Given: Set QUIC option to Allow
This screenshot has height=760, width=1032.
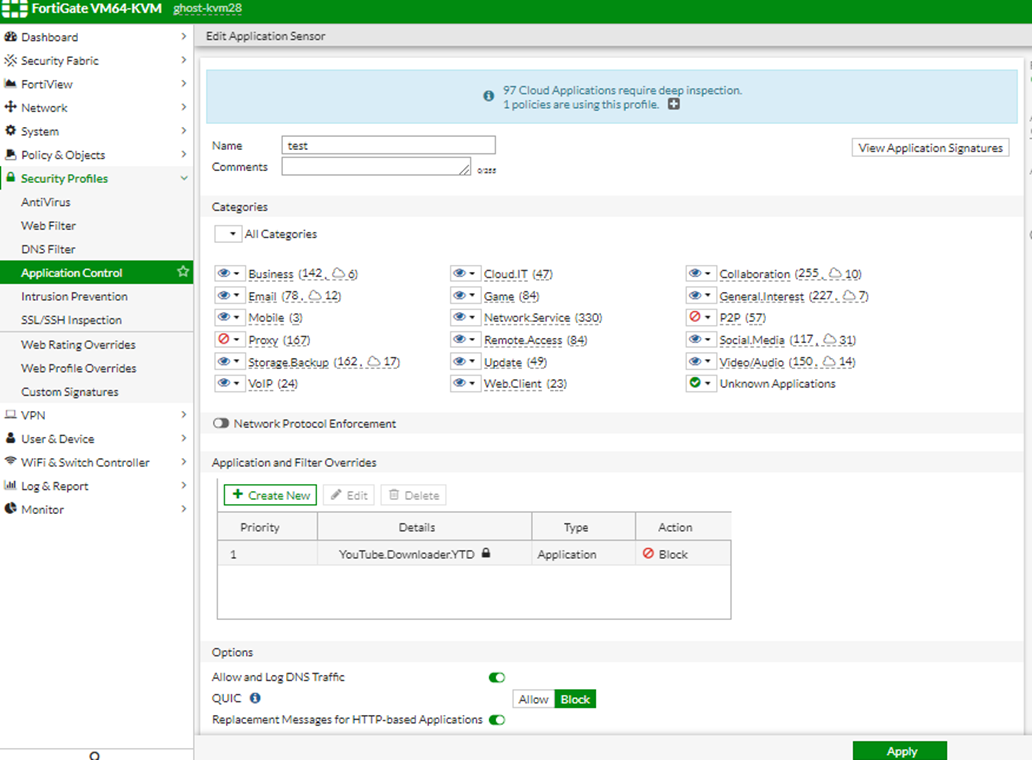Looking at the screenshot, I should coord(533,700).
